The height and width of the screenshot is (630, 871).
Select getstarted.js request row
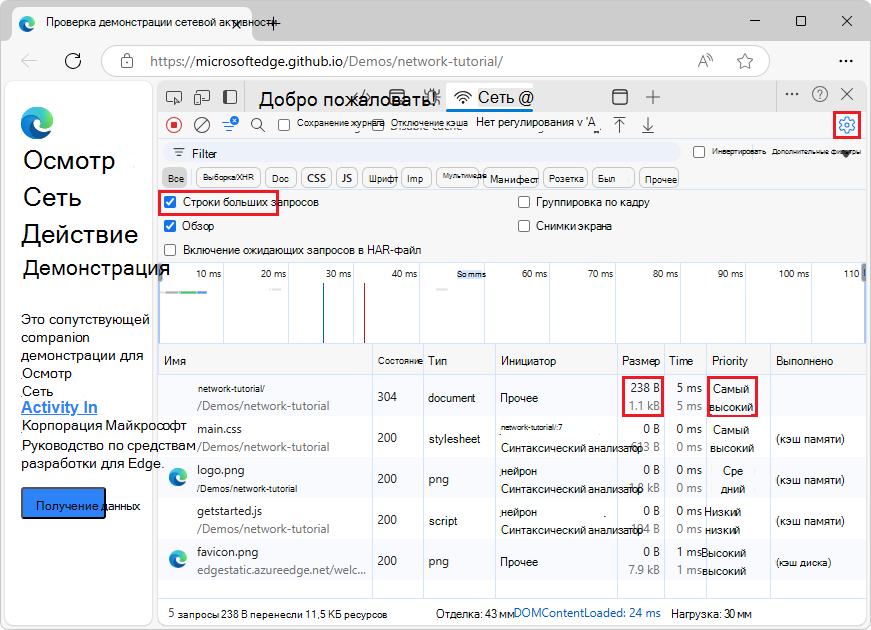pos(511,519)
